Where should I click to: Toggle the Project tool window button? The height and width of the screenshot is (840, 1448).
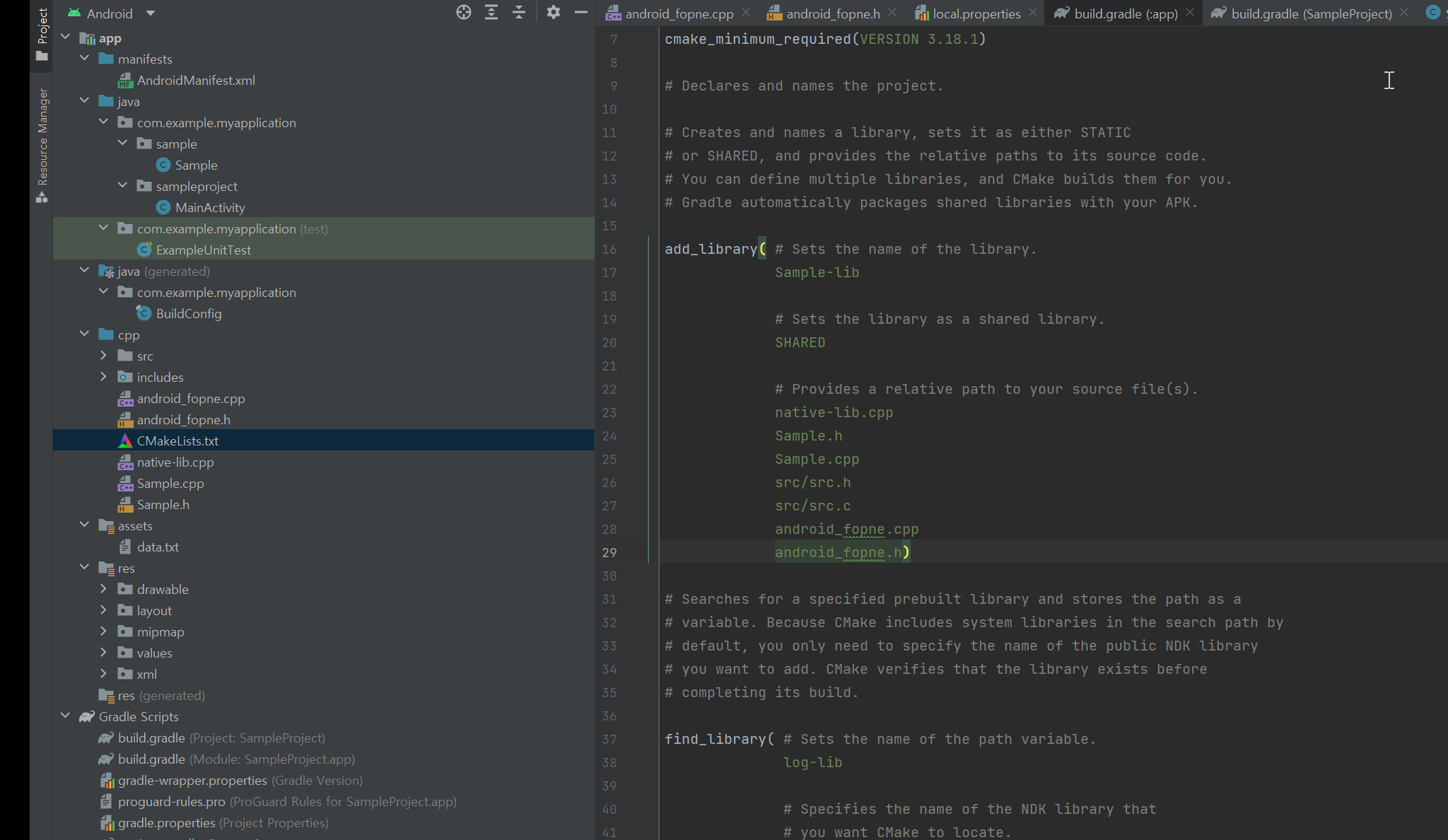(x=42, y=34)
